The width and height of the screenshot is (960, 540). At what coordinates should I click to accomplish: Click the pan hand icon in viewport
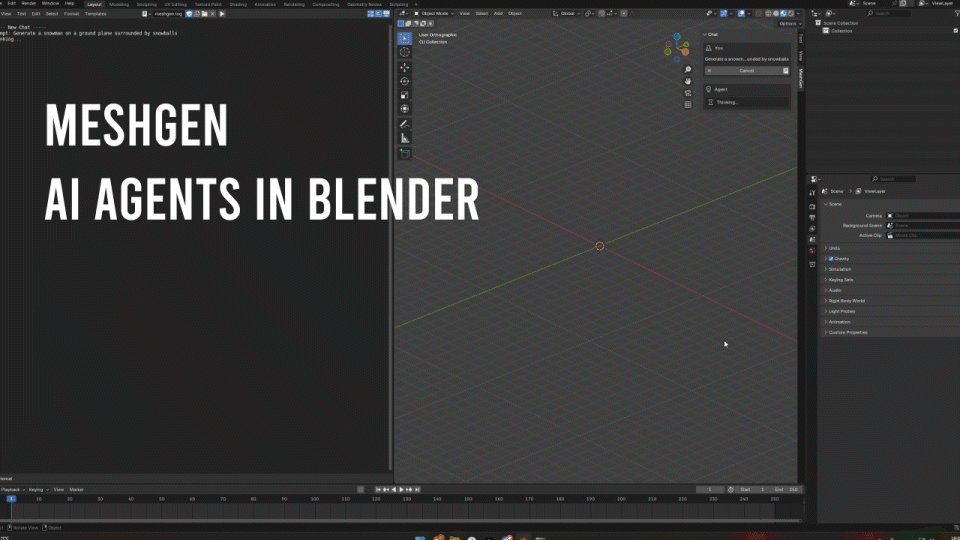coord(688,82)
